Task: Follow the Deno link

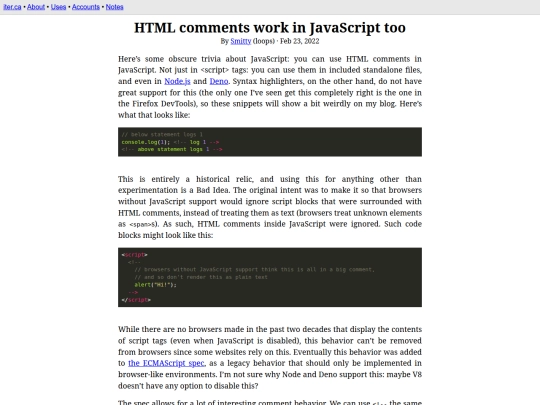Action: (219, 81)
